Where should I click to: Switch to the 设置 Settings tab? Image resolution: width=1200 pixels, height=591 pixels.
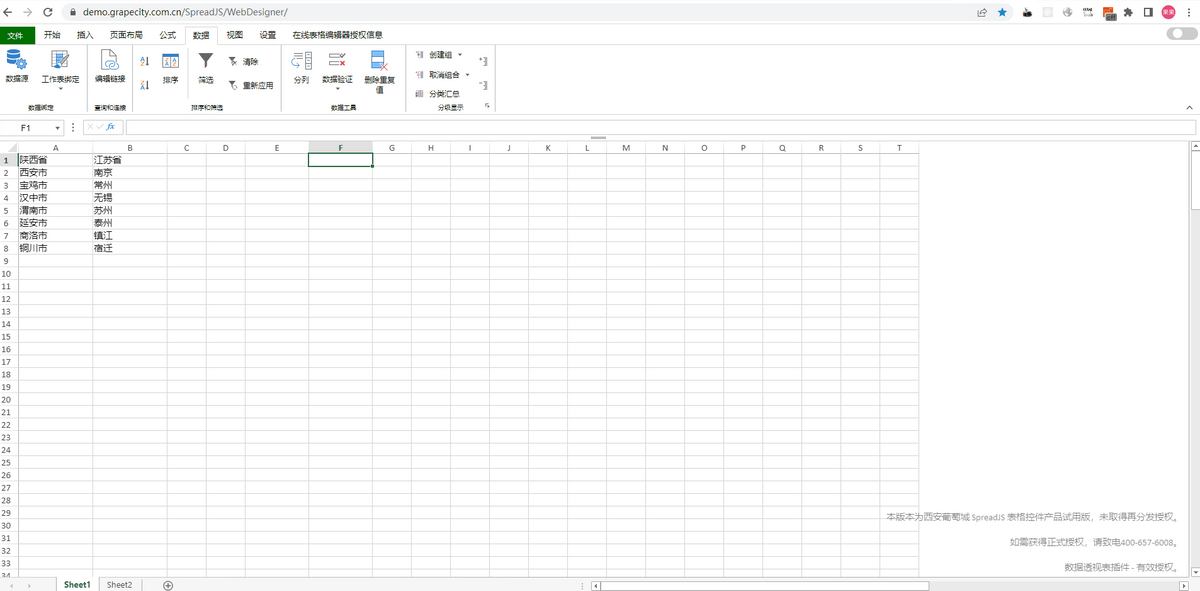coord(268,35)
